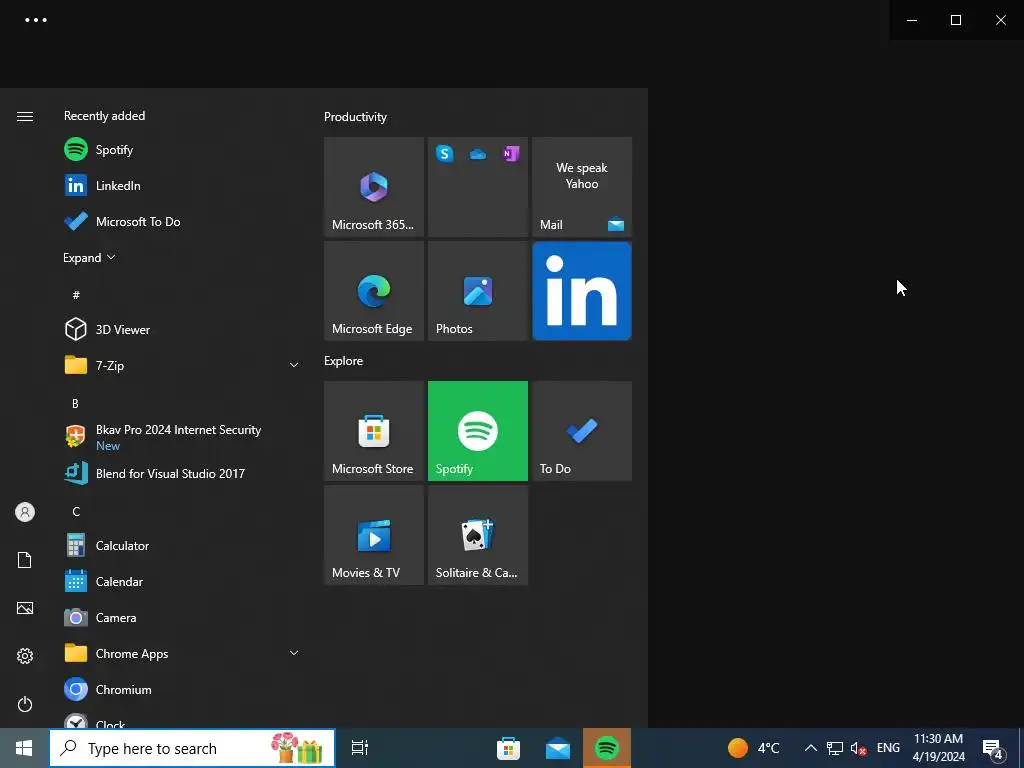This screenshot has height=768, width=1024.
Task: Expand the Recently added section
Action: (x=89, y=257)
